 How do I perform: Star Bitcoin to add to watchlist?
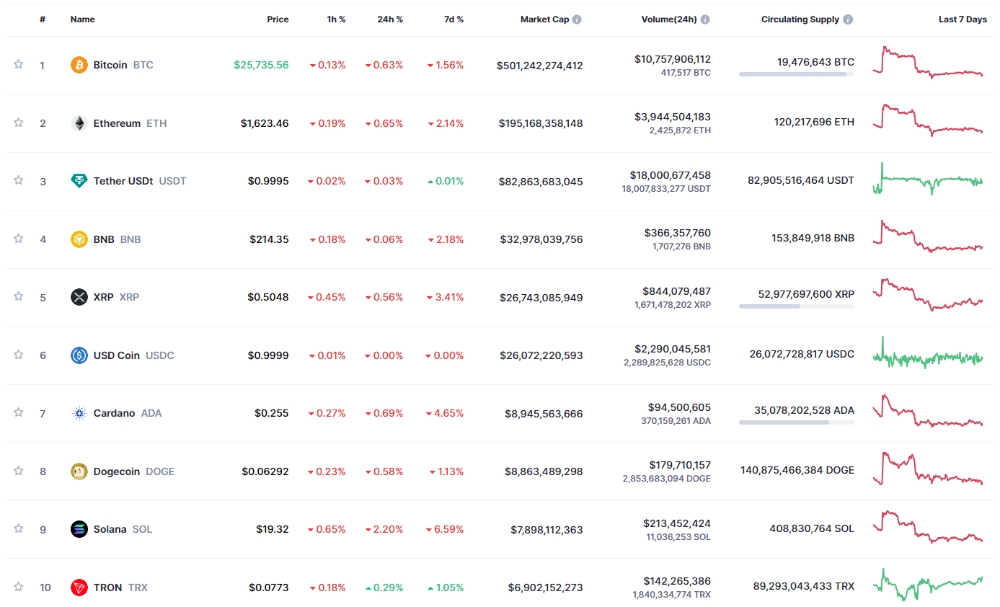click(x=18, y=65)
